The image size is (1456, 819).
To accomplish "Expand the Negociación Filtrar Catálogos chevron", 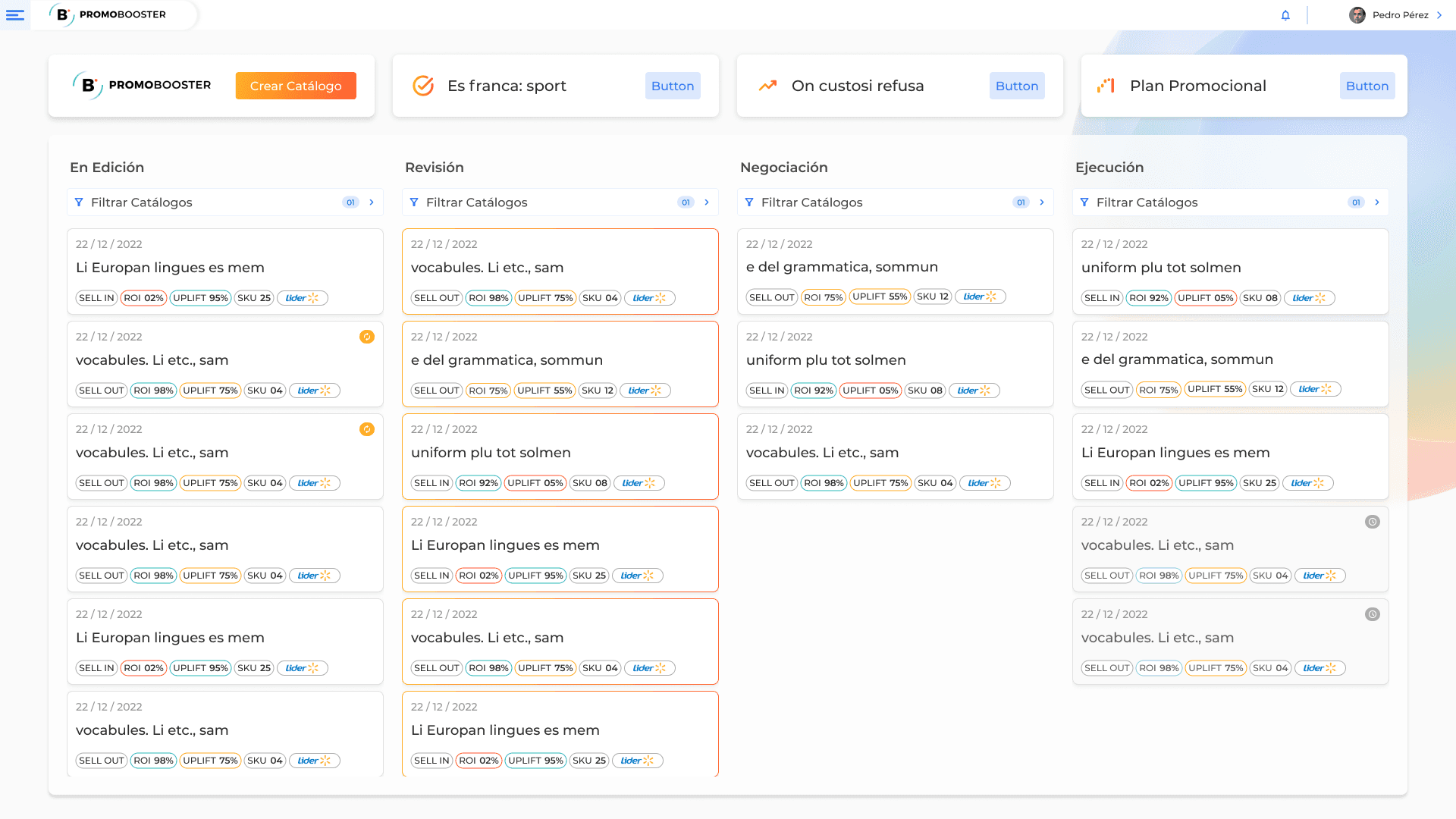I will 1042,202.
